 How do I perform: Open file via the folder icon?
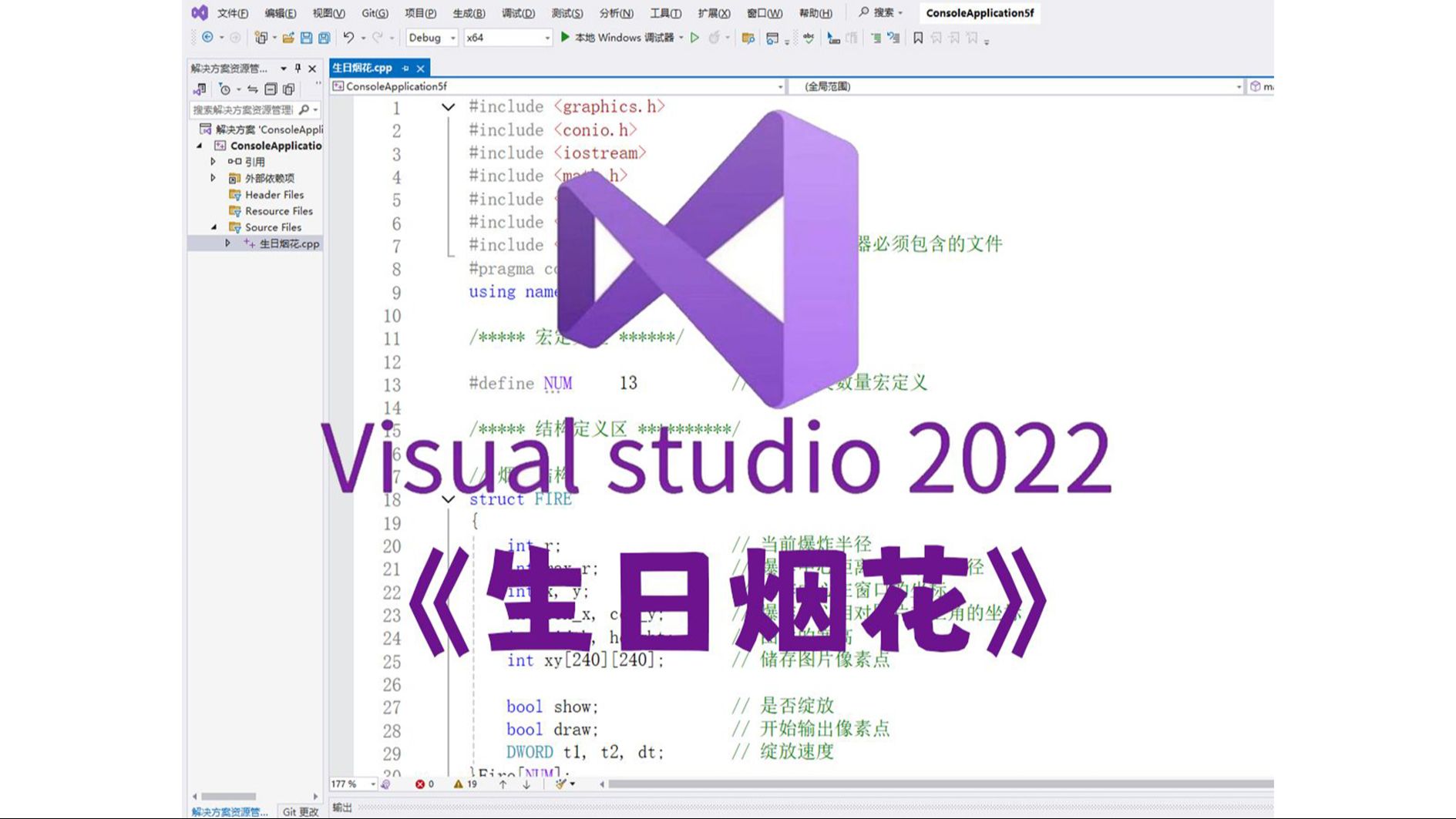pos(288,37)
